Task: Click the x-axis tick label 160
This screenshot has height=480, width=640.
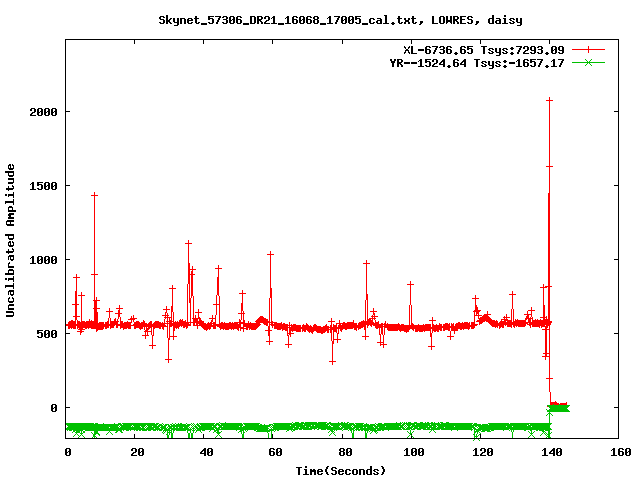Action: 621,452
